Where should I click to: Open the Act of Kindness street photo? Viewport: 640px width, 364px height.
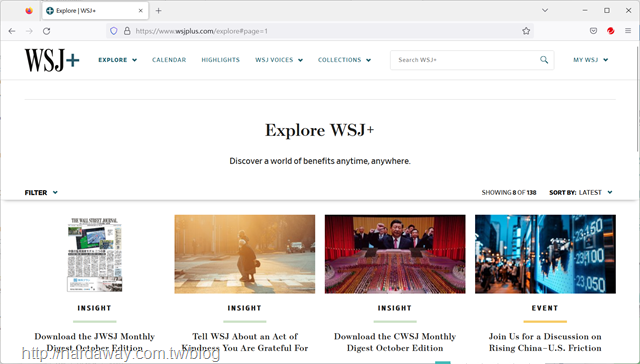[x=245, y=254]
